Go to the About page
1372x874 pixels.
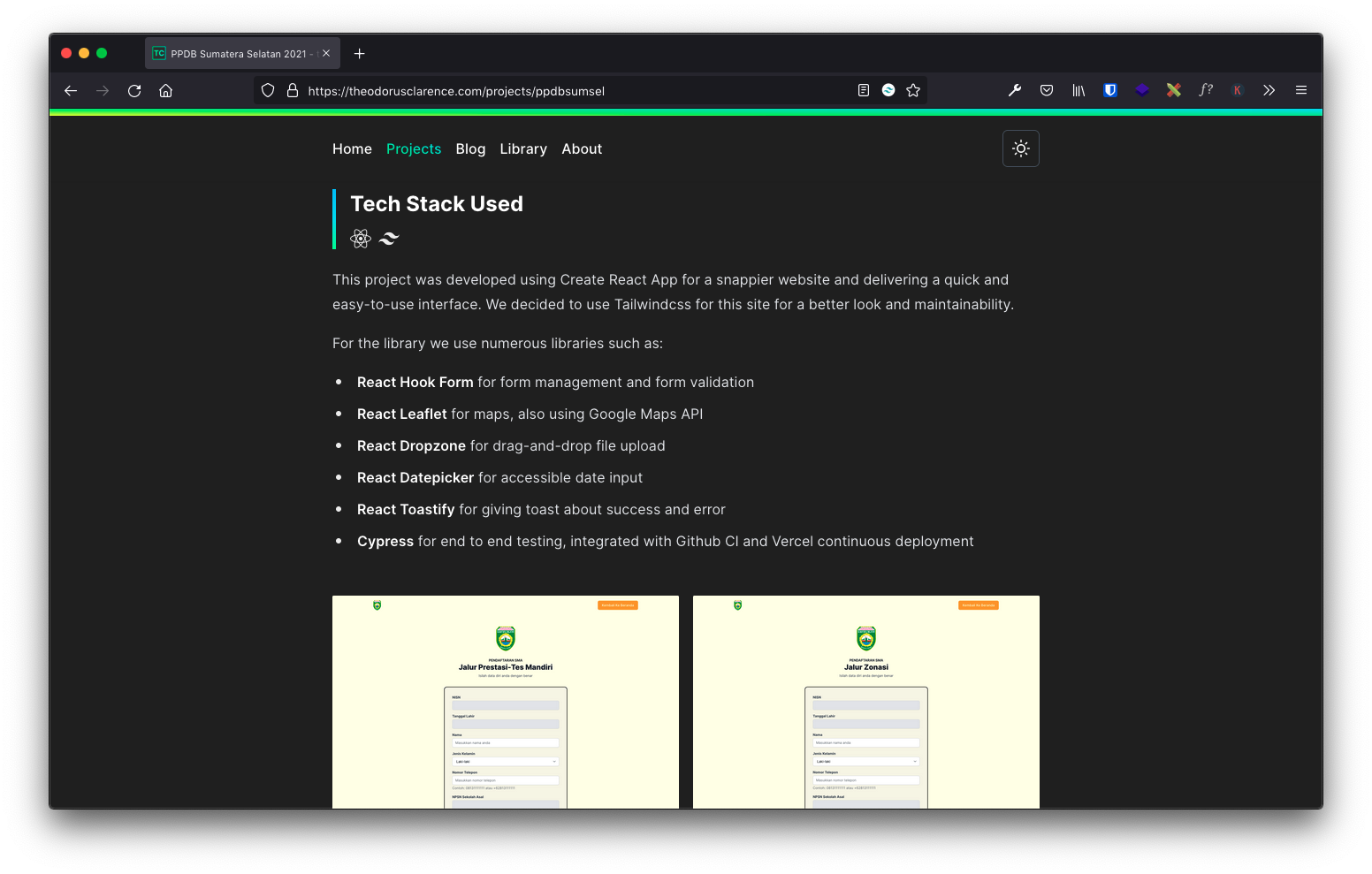582,149
